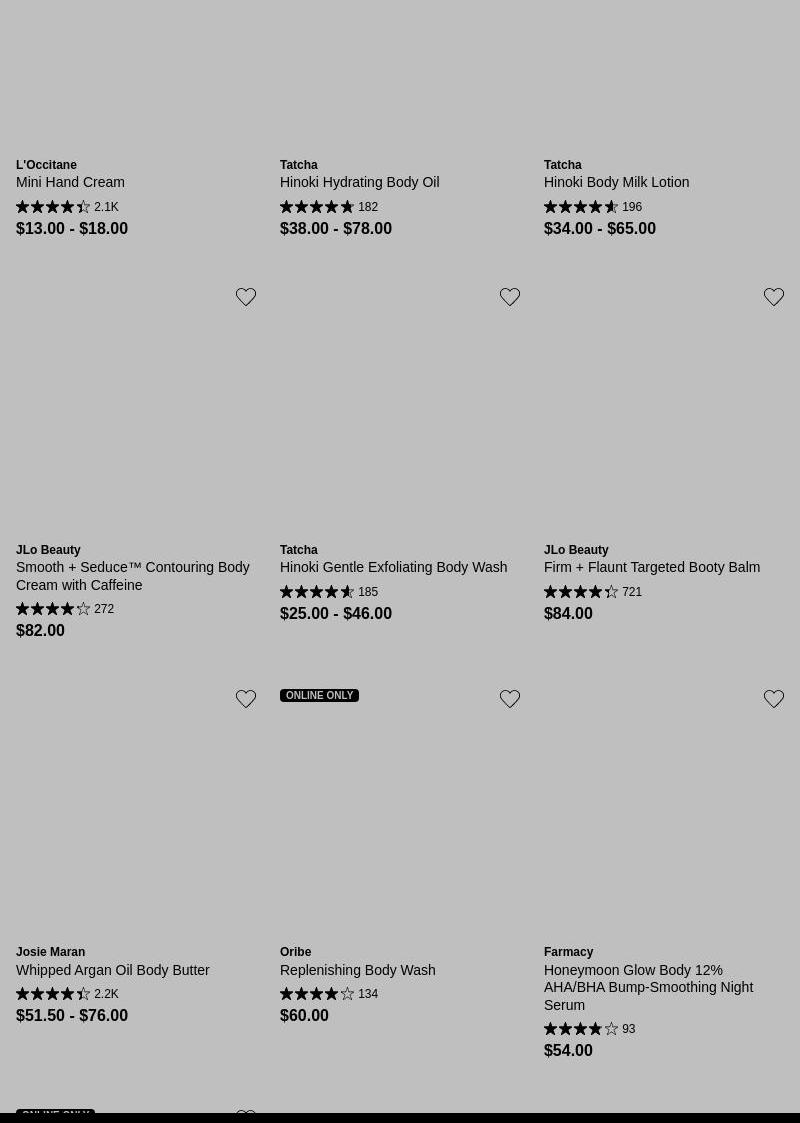Click Mini Hand Cream's 2.1K star rating
800x1123 pixels.
[x=67, y=207]
